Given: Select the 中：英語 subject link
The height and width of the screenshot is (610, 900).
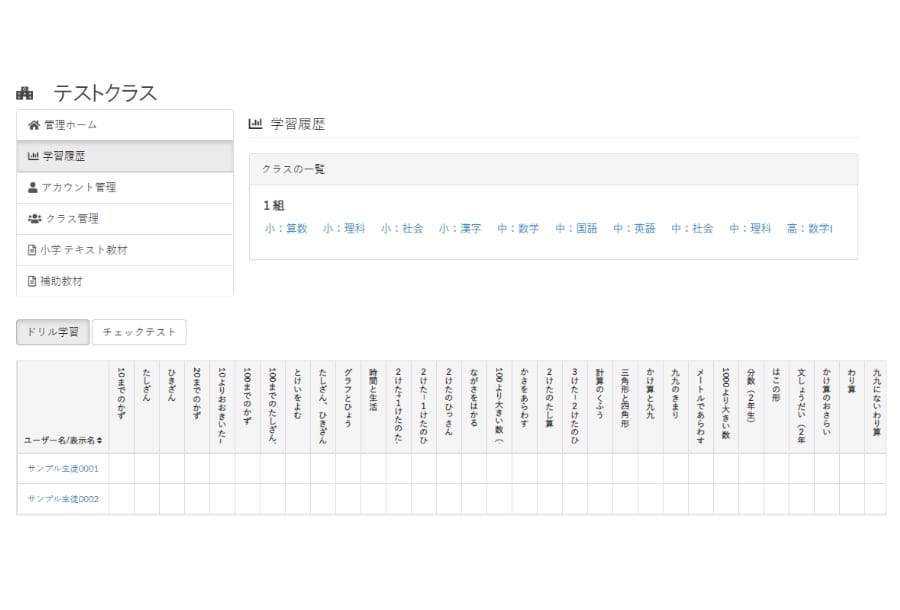Looking at the screenshot, I should click(x=634, y=229).
